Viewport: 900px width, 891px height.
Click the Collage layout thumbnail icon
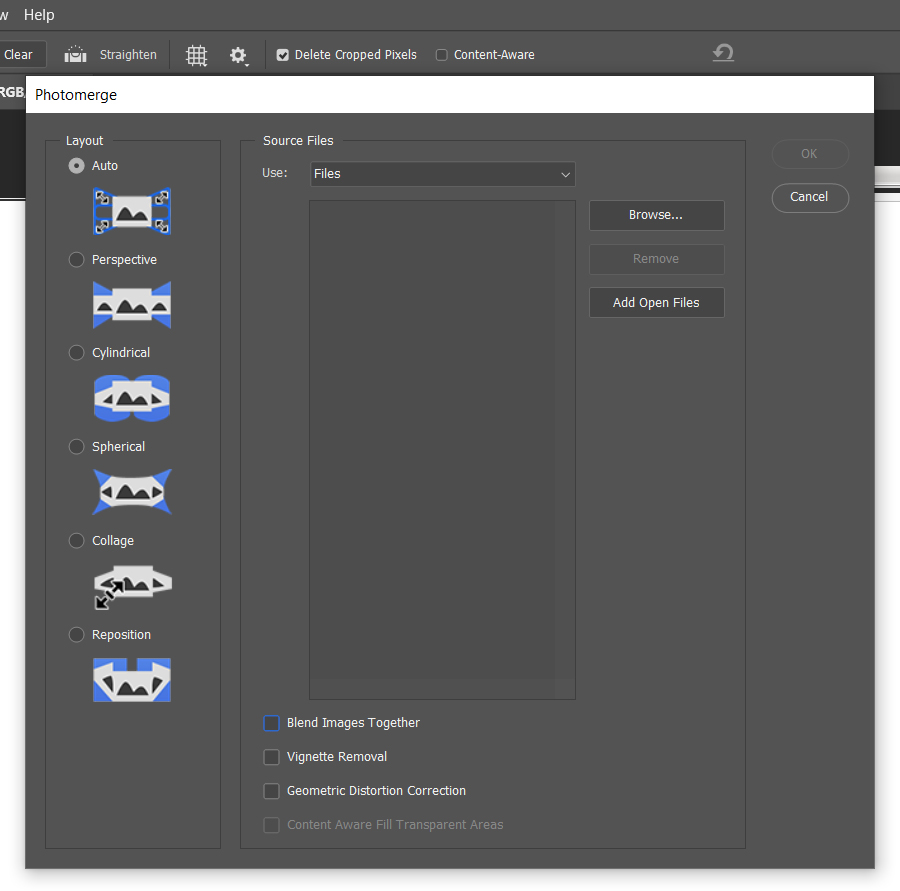tap(132, 586)
